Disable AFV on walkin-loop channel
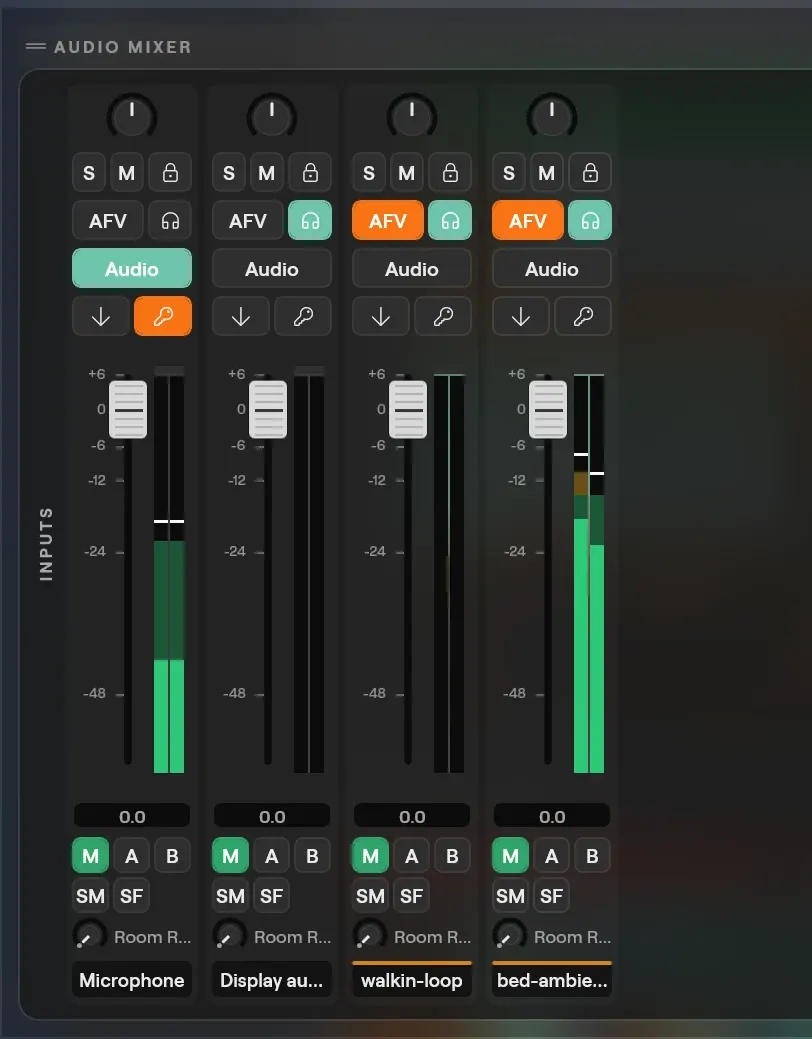The image size is (812, 1039). coord(387,221)
